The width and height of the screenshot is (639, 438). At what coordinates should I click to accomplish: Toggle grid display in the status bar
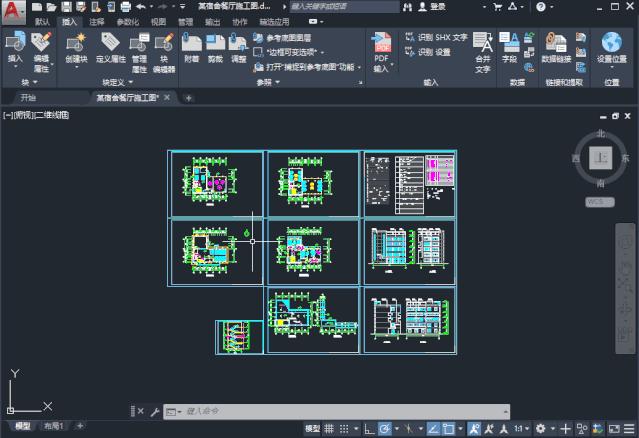tap(331, 429)
